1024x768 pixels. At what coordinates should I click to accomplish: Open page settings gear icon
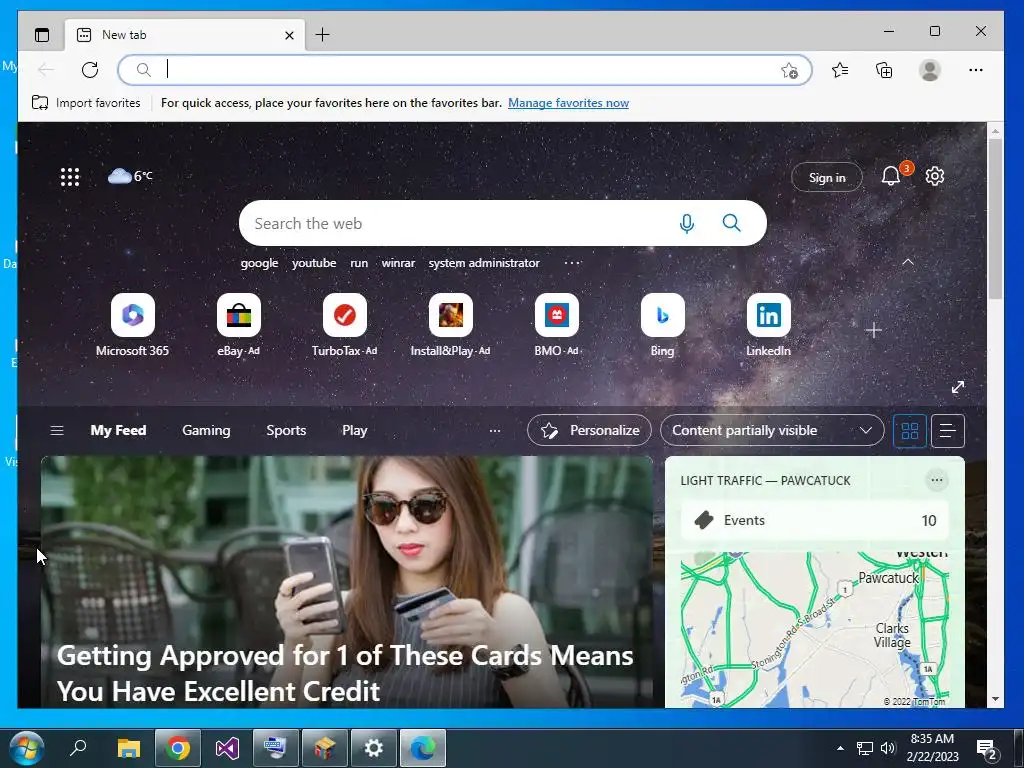pos(935,176)
